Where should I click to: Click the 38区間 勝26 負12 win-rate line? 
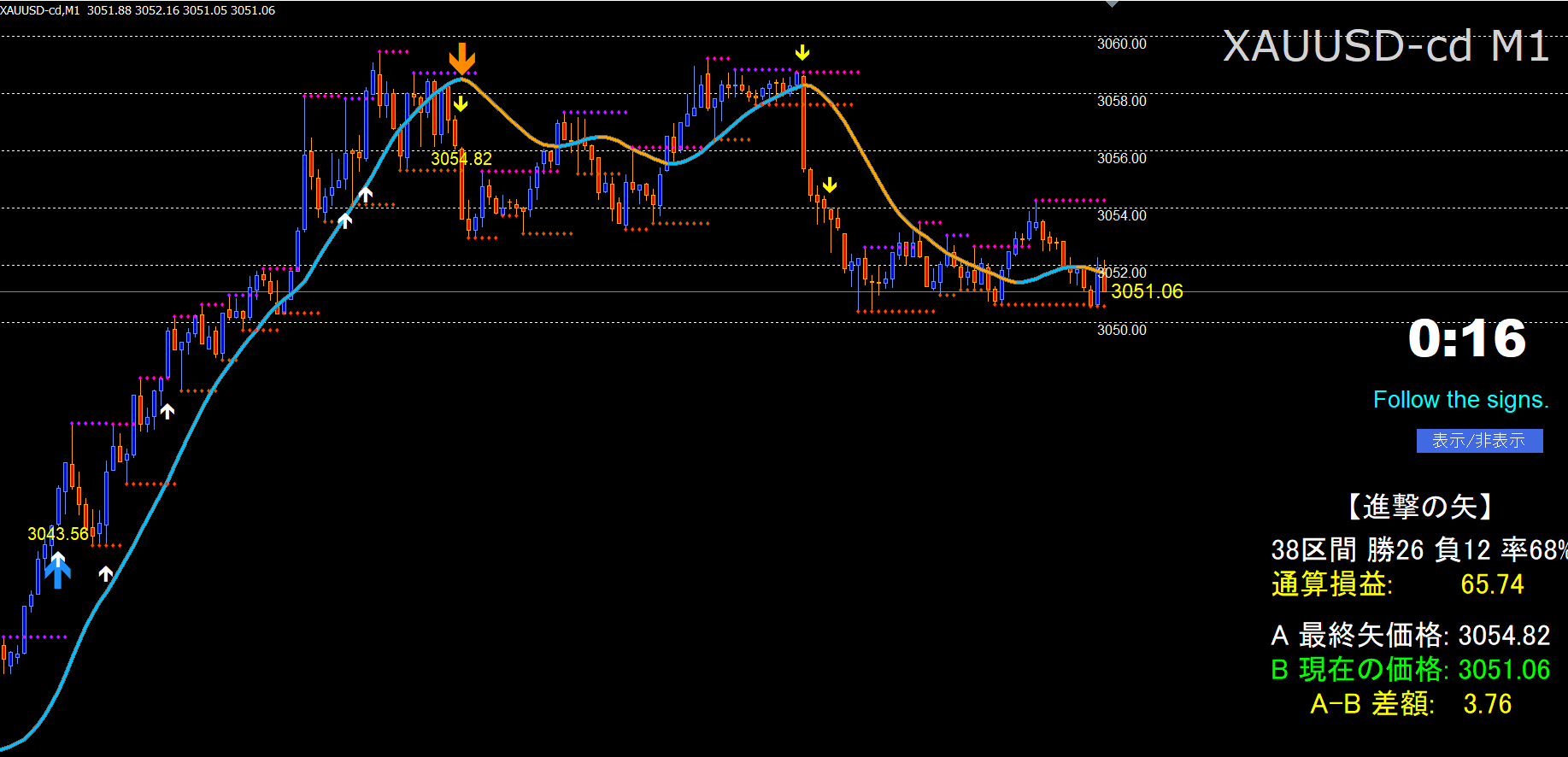(1419, 549)
